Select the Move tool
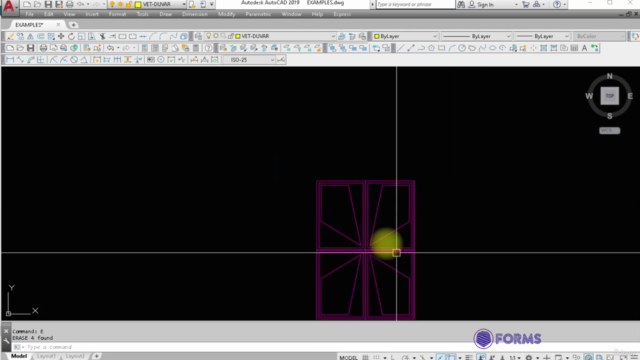 point(61,36)
